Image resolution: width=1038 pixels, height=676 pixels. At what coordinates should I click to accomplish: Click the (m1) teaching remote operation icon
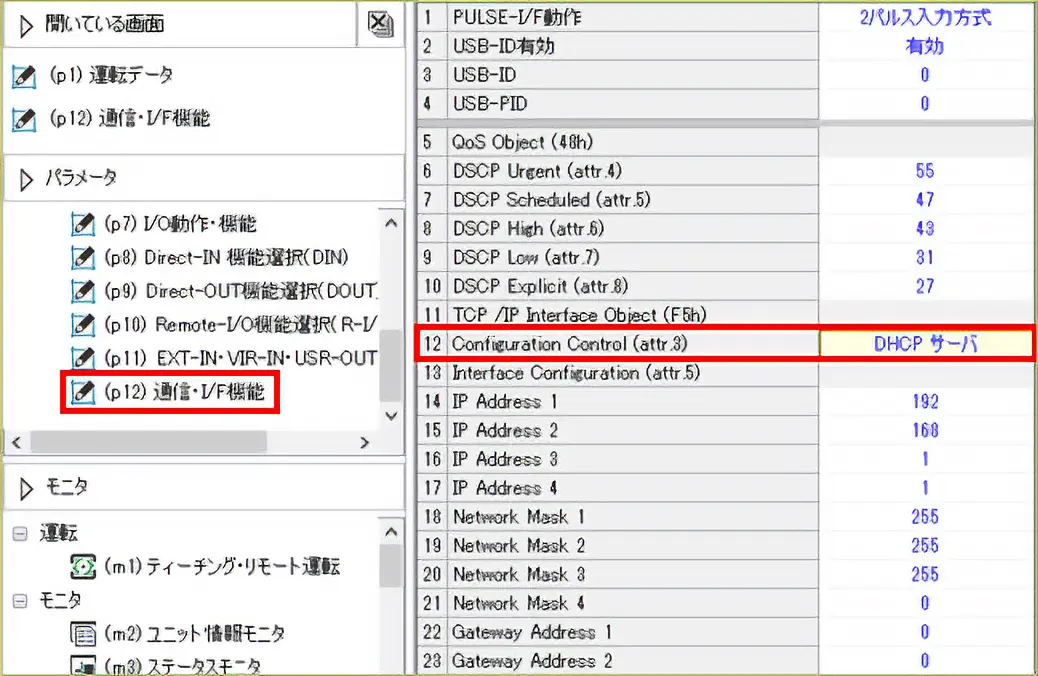coord(83,567)
